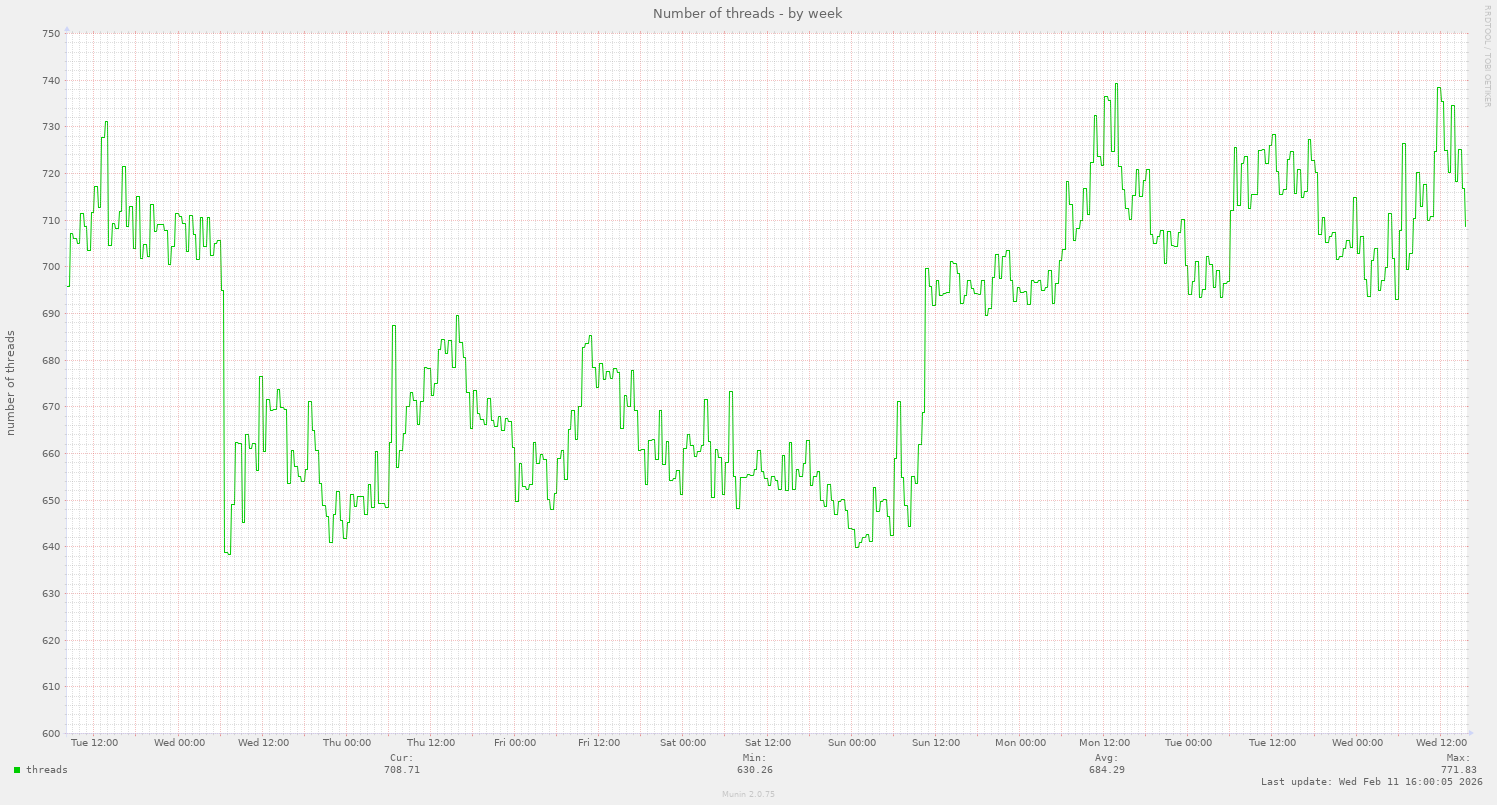Click the green threads legend color square
The width and height of the screenshot is (1497, 805).
pyautogui.click(x=17, y=770)
